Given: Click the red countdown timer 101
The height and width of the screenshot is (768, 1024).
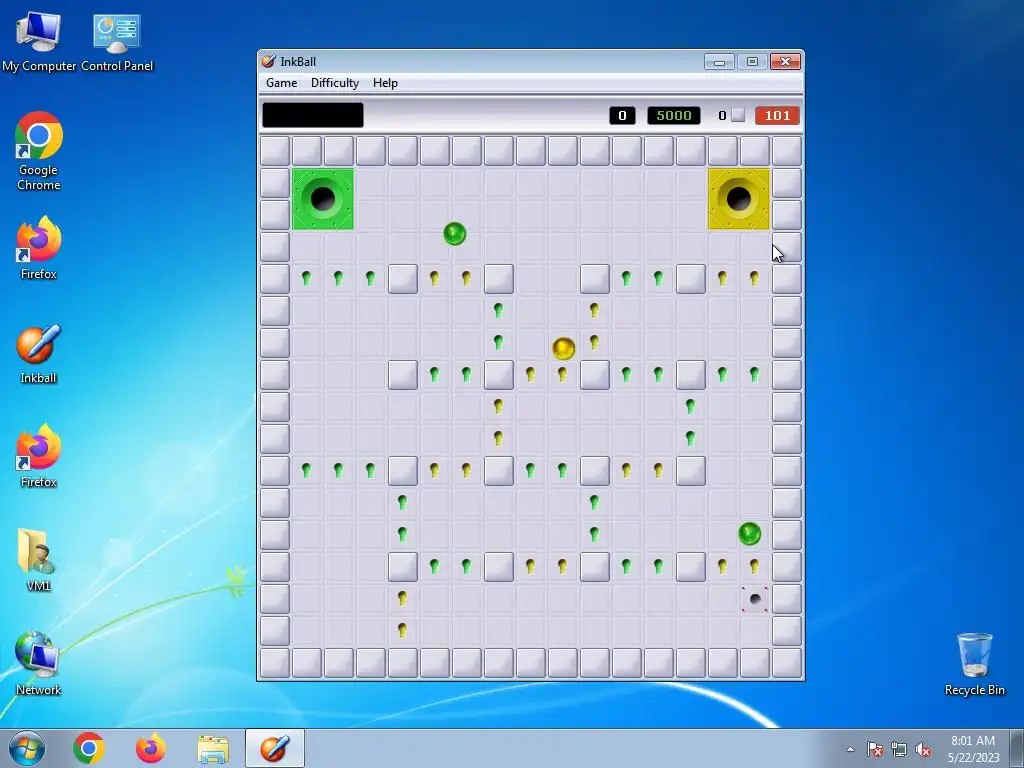Looking at the screenshot, I should click(x=777, y=116).
